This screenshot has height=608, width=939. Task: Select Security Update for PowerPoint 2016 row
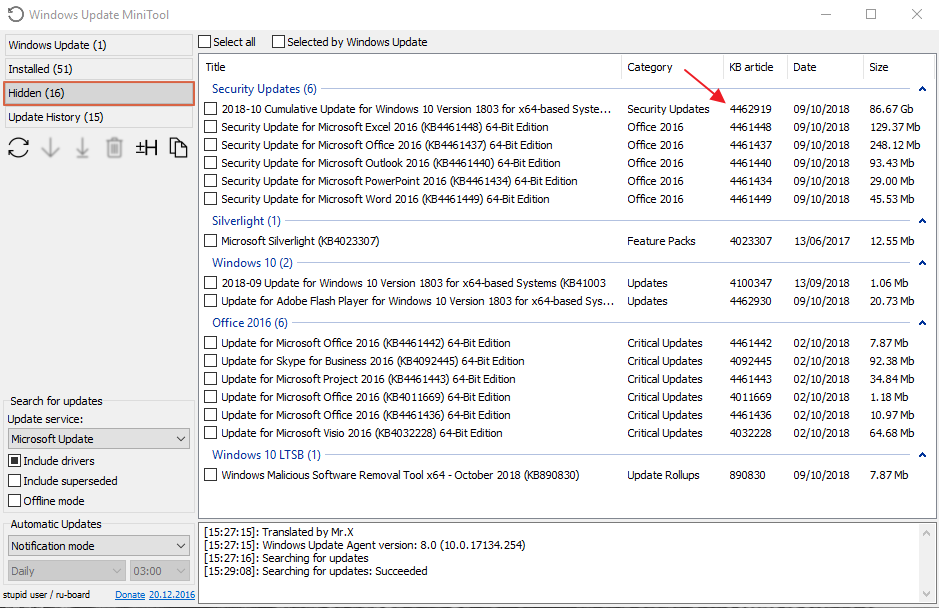(x=566, y=181)
